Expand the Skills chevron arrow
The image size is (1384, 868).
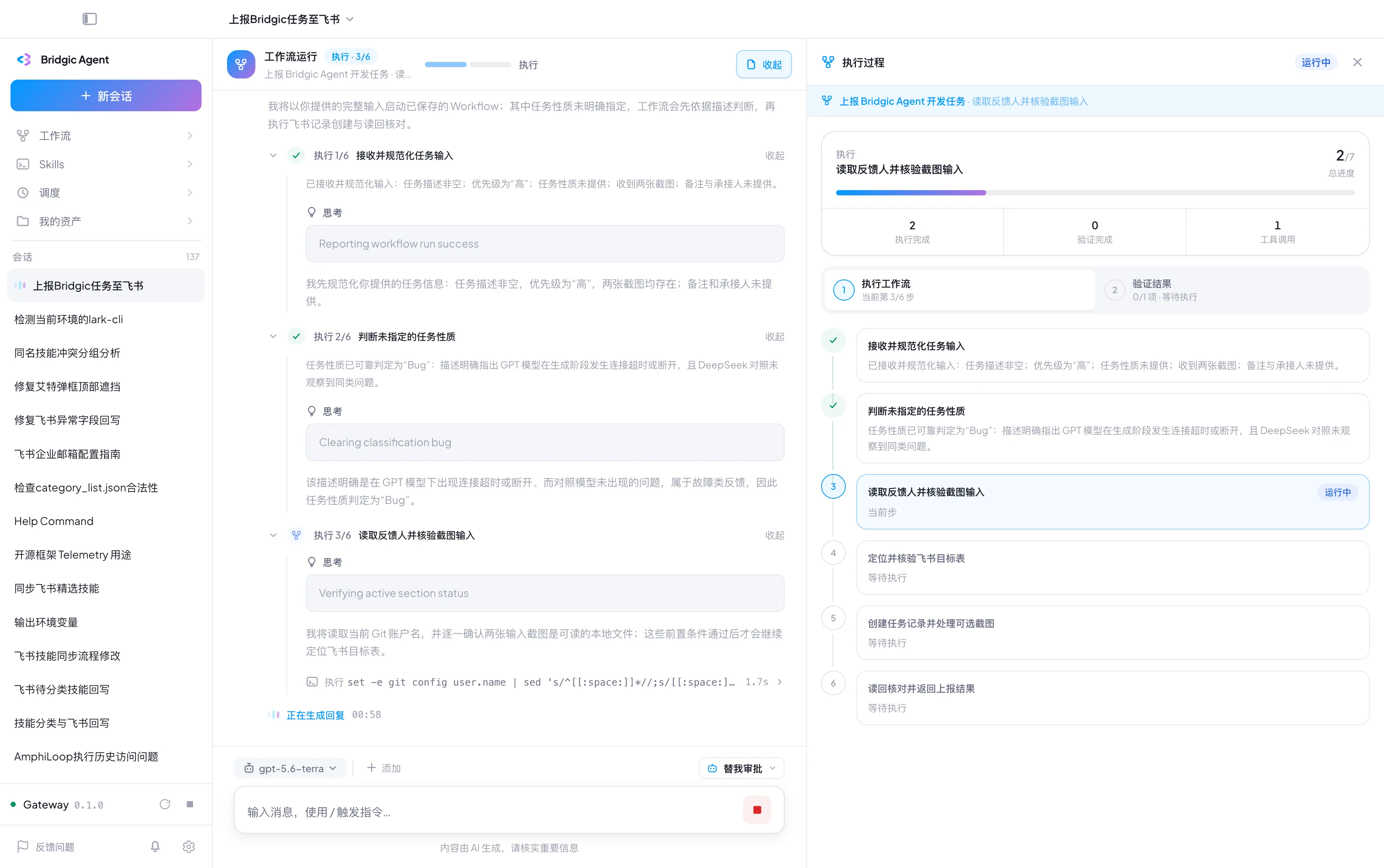pyautogui.click(x=189, y=164)
